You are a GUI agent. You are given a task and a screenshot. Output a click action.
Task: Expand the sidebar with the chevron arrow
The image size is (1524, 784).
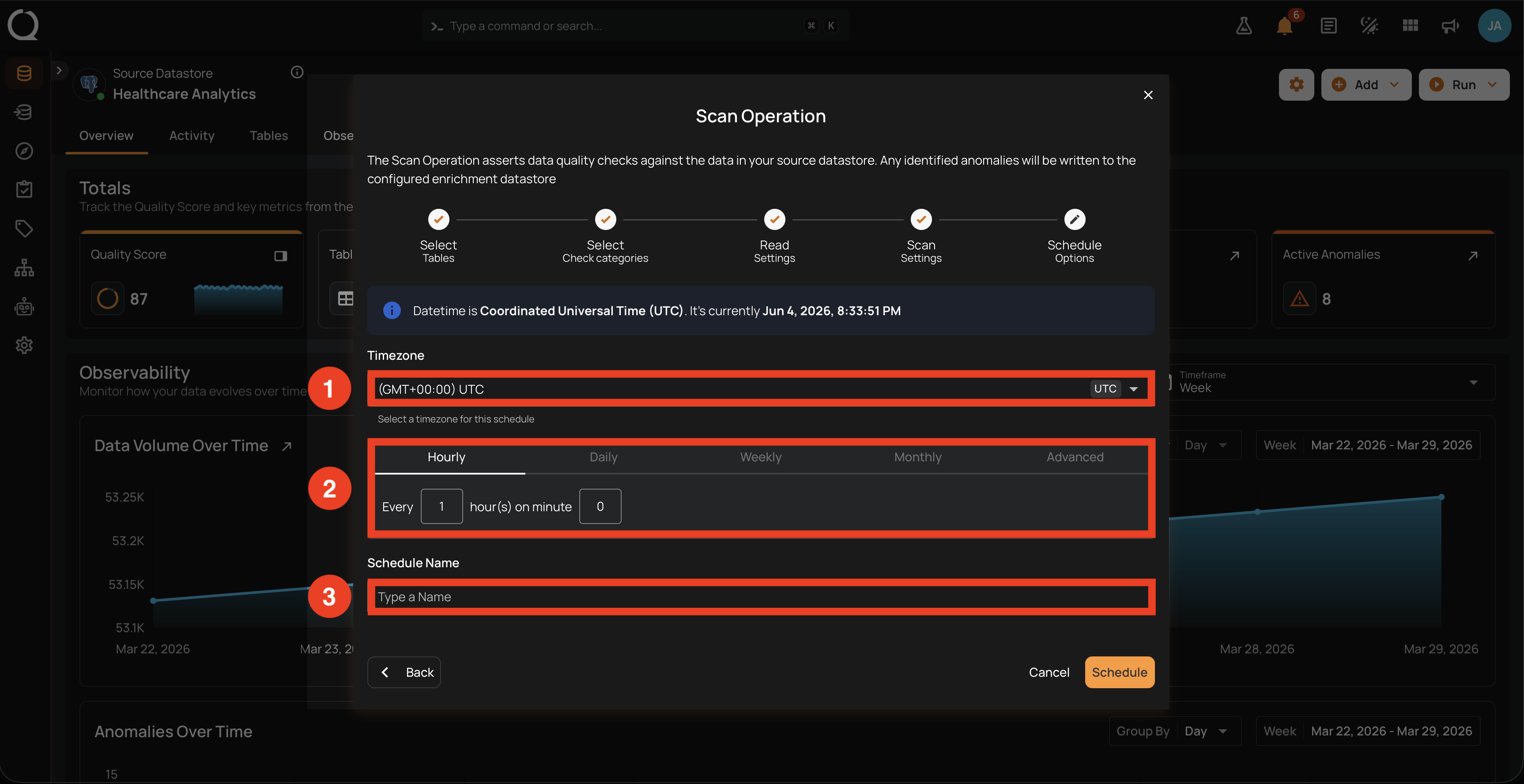[59, 71]
